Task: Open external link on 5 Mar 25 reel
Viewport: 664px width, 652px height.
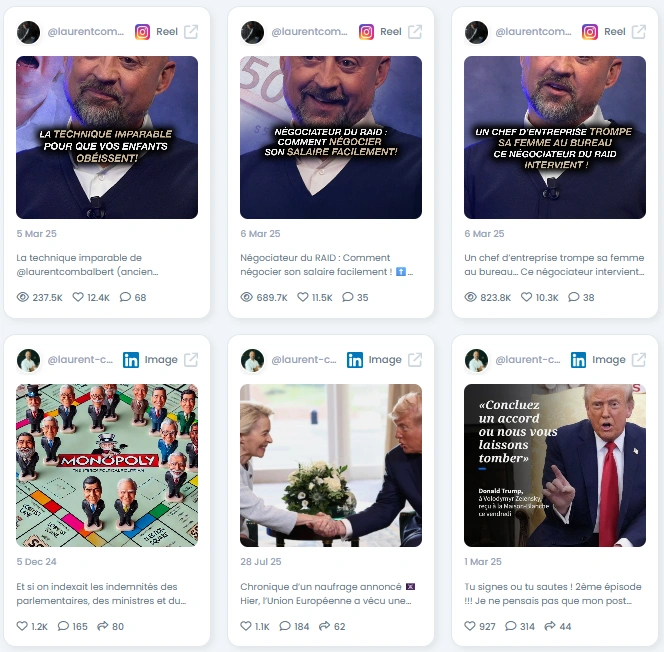Action: coord(191,32)
